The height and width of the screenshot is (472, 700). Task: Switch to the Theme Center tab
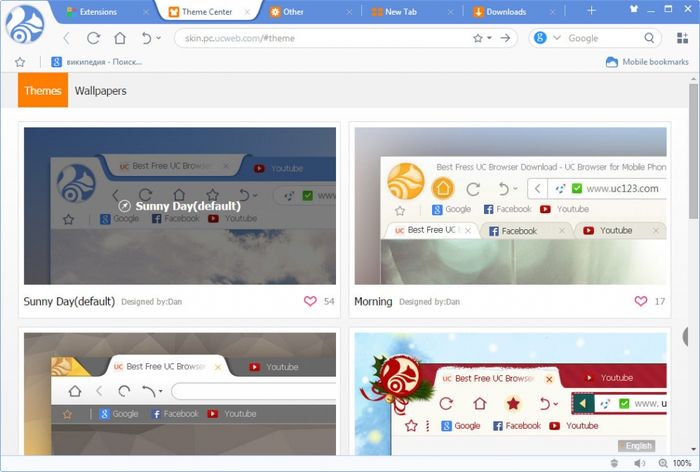(207, 12)
